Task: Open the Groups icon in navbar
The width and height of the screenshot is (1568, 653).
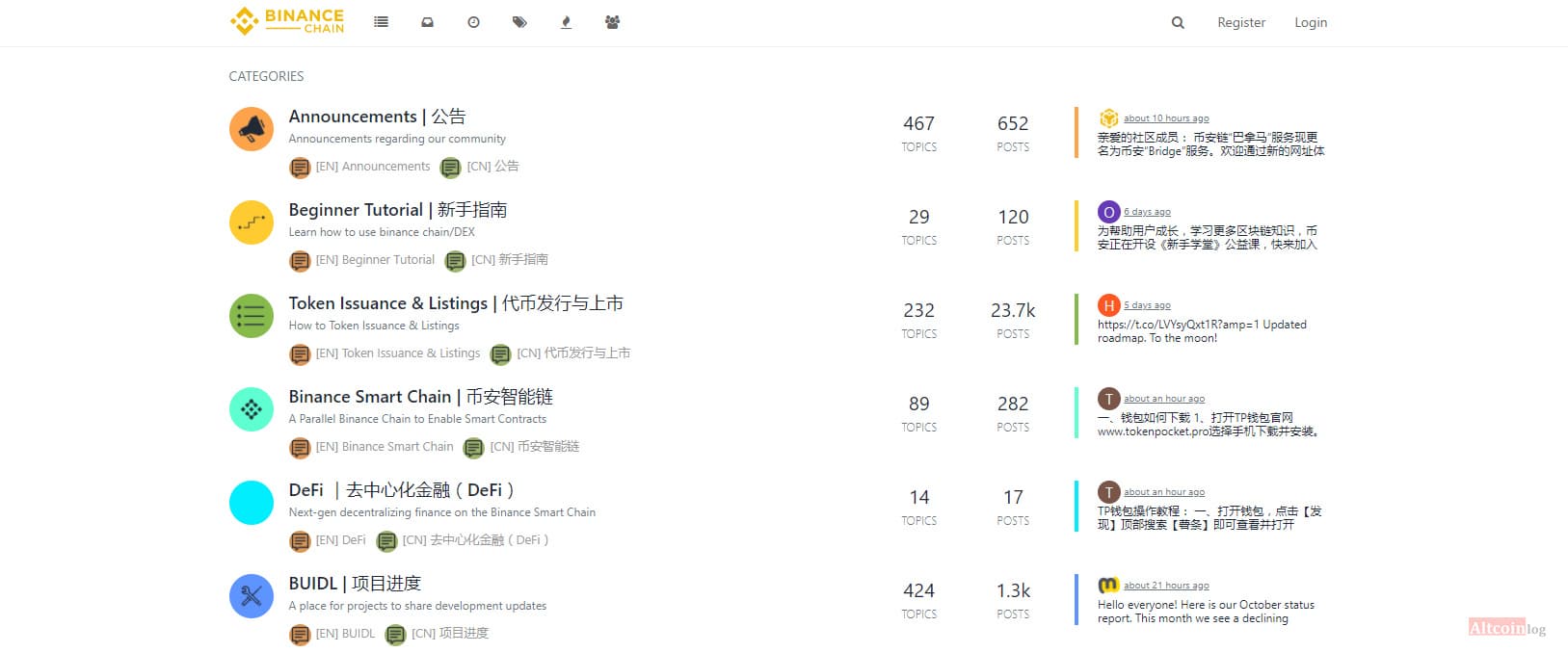Action: click(x=612, y=21)
